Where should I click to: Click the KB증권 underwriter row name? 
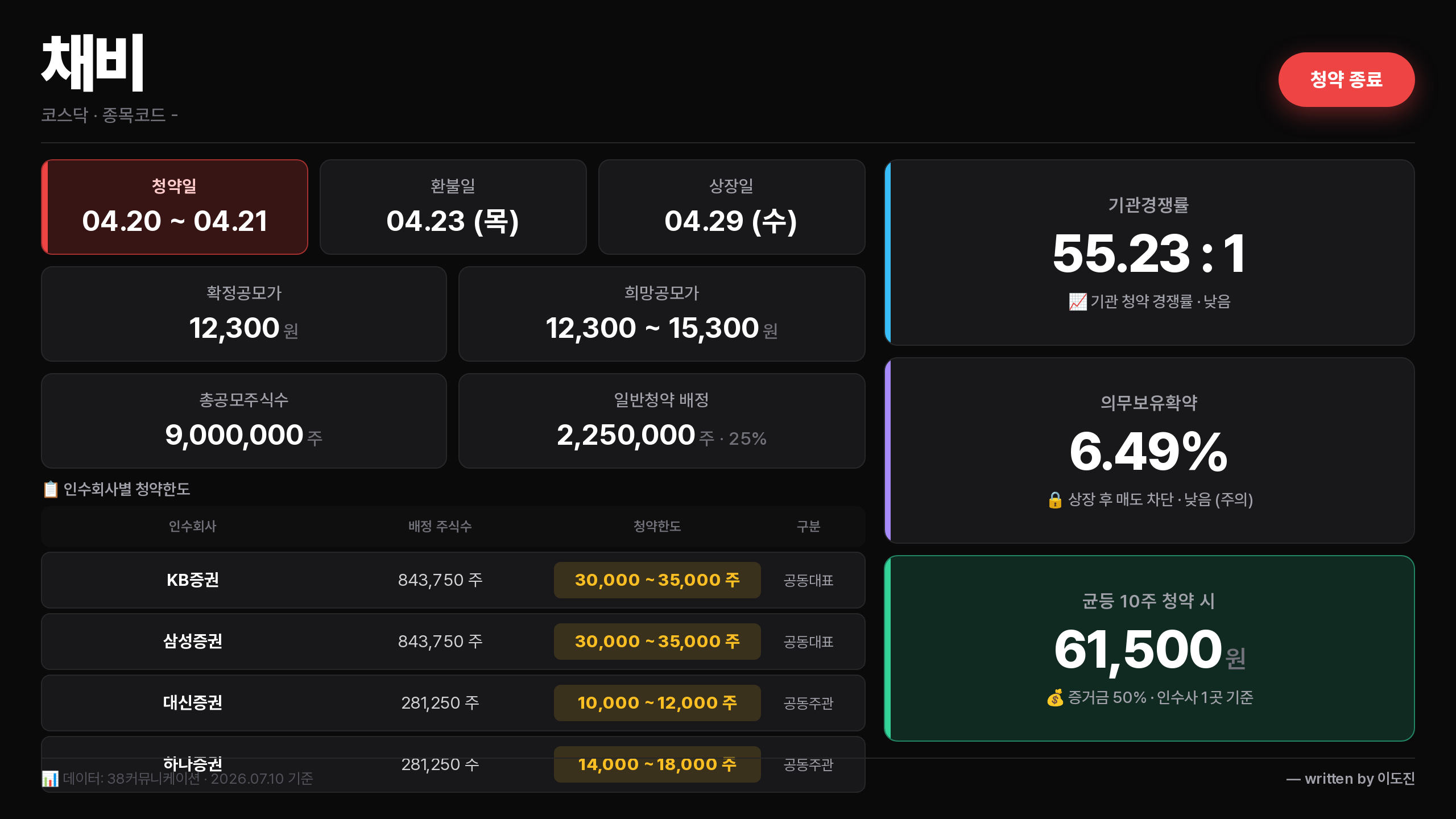pyautogui.click(x=193, y=580)
